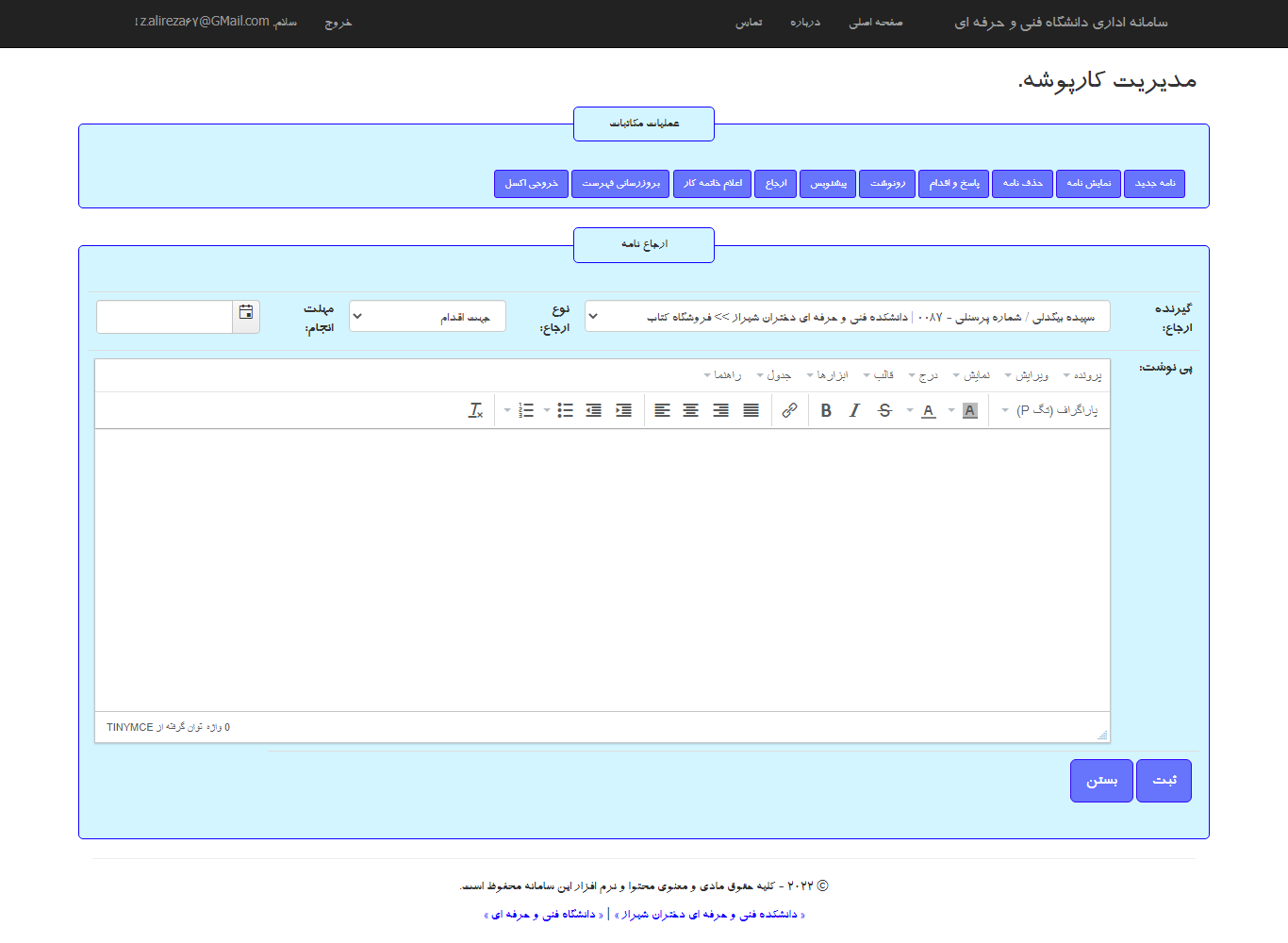Click the ثبت submit button
1288x943 pixels.
click(x=1164, y=781)
